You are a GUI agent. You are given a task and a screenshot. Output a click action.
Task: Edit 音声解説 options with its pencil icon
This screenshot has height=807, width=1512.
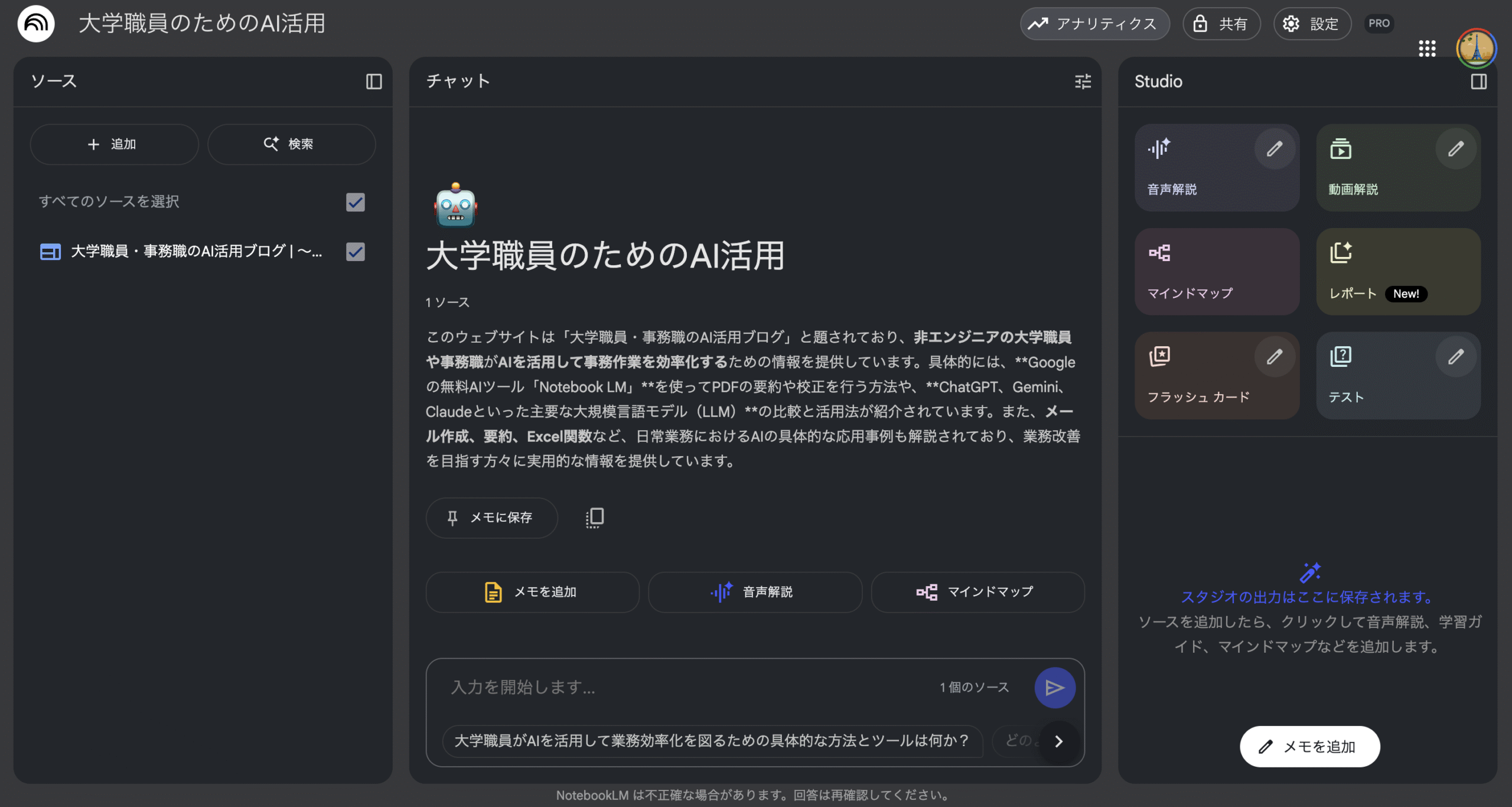1275,149
